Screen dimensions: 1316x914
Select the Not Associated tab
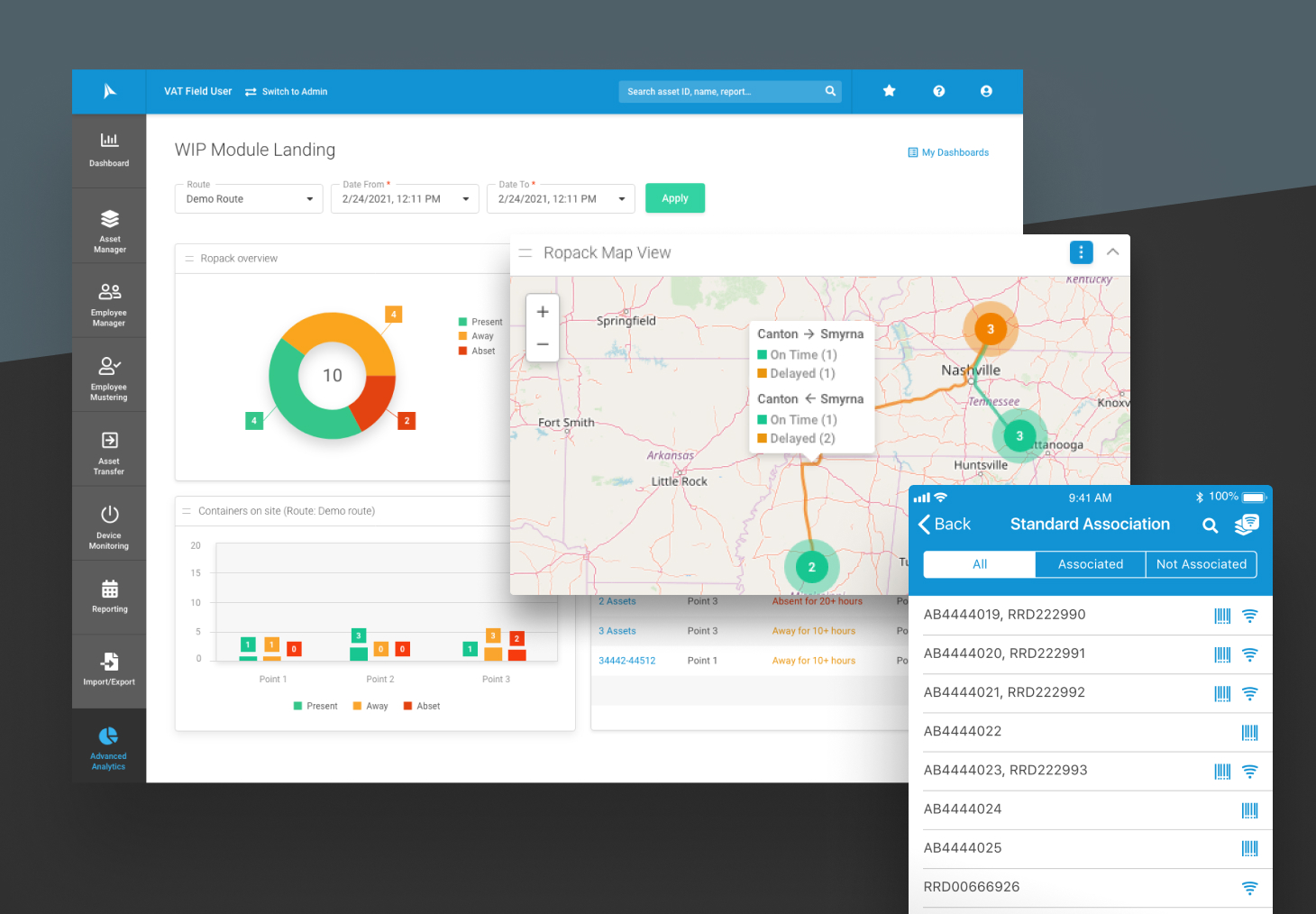point(1201,564)
